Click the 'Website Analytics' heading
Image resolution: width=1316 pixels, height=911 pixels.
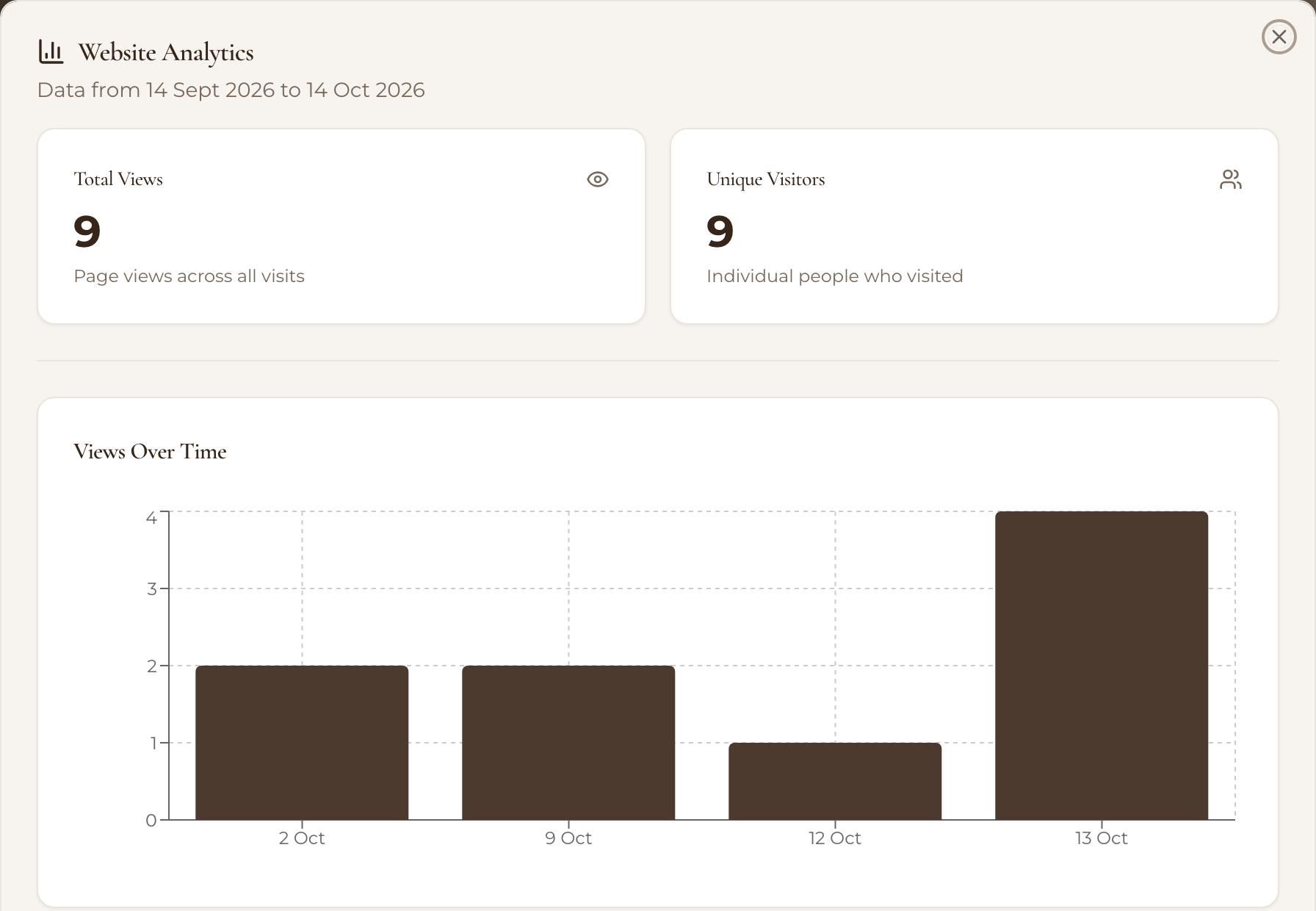166,52
